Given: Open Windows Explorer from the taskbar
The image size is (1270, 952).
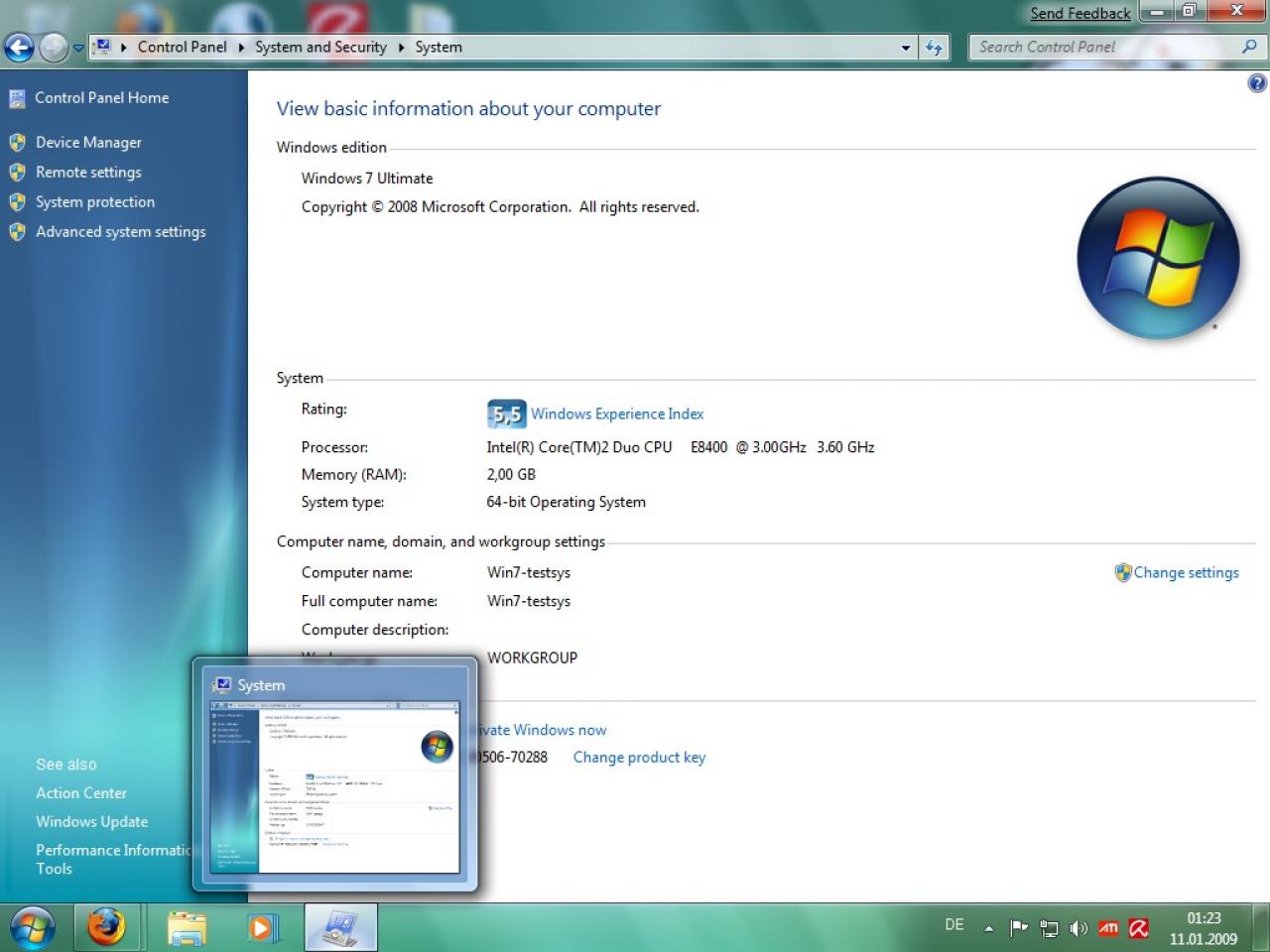Looking at the screenshot, I should point(187,928).
